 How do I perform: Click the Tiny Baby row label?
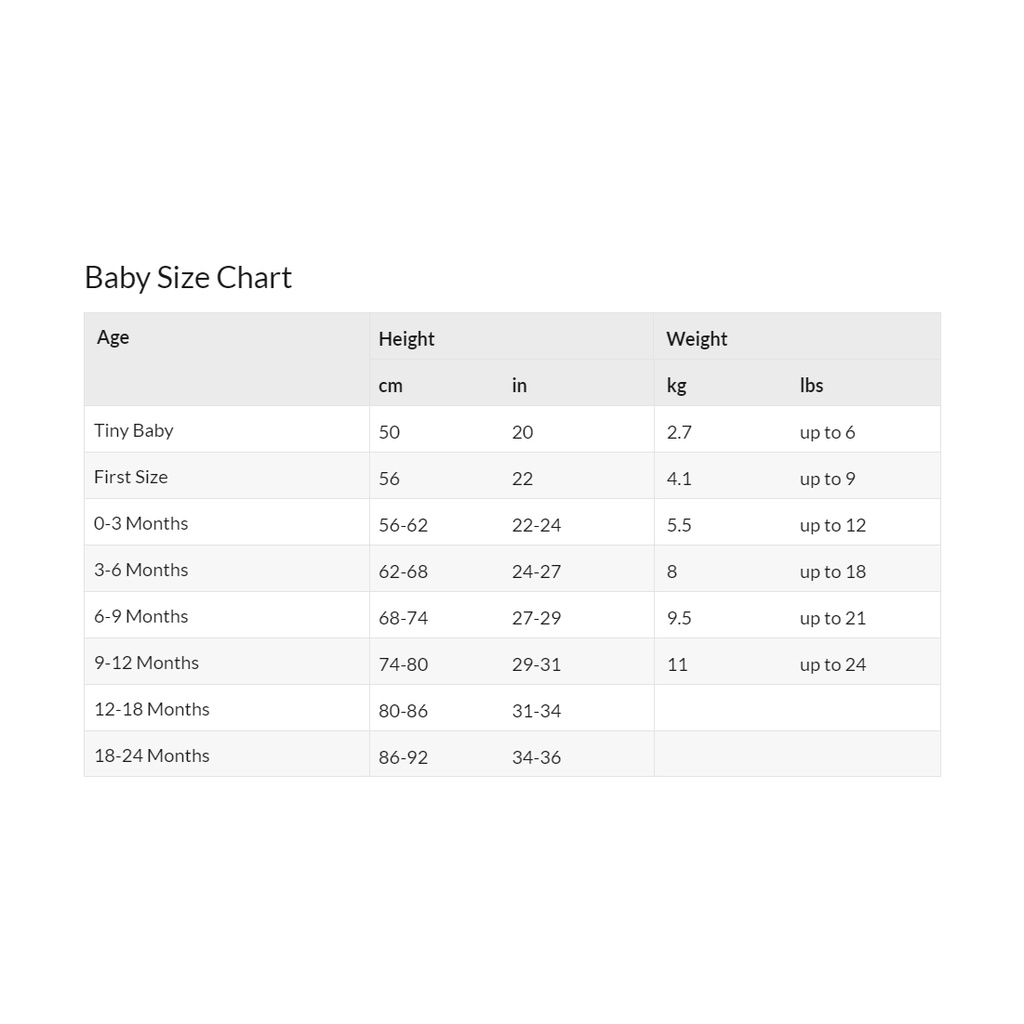pos(134,430)
